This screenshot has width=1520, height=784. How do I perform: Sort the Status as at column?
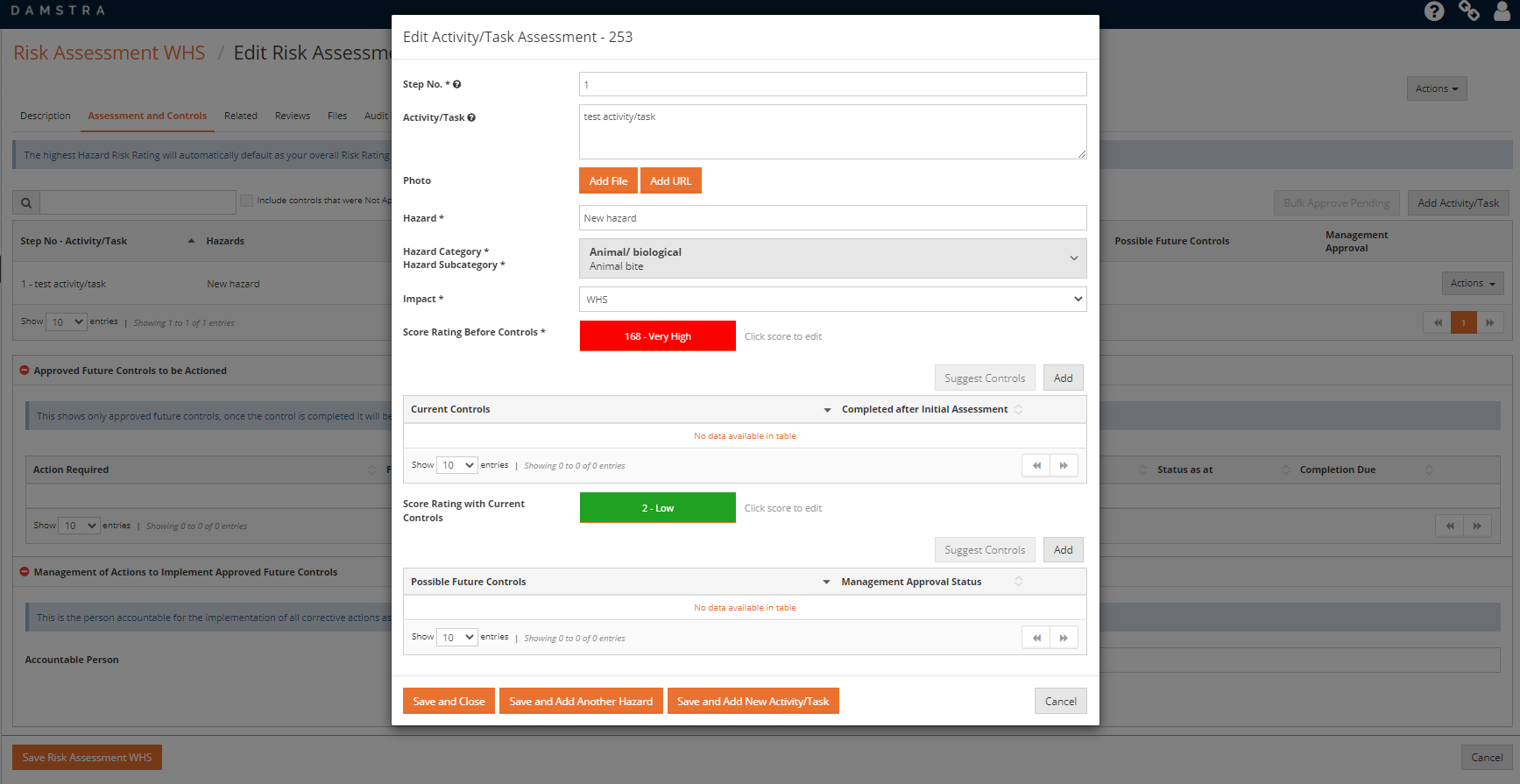click(1286, 470)
